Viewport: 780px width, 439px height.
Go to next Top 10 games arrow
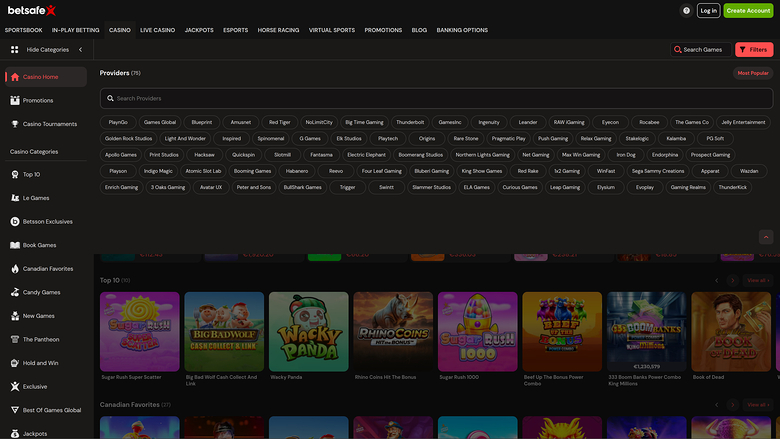[732, 280]
